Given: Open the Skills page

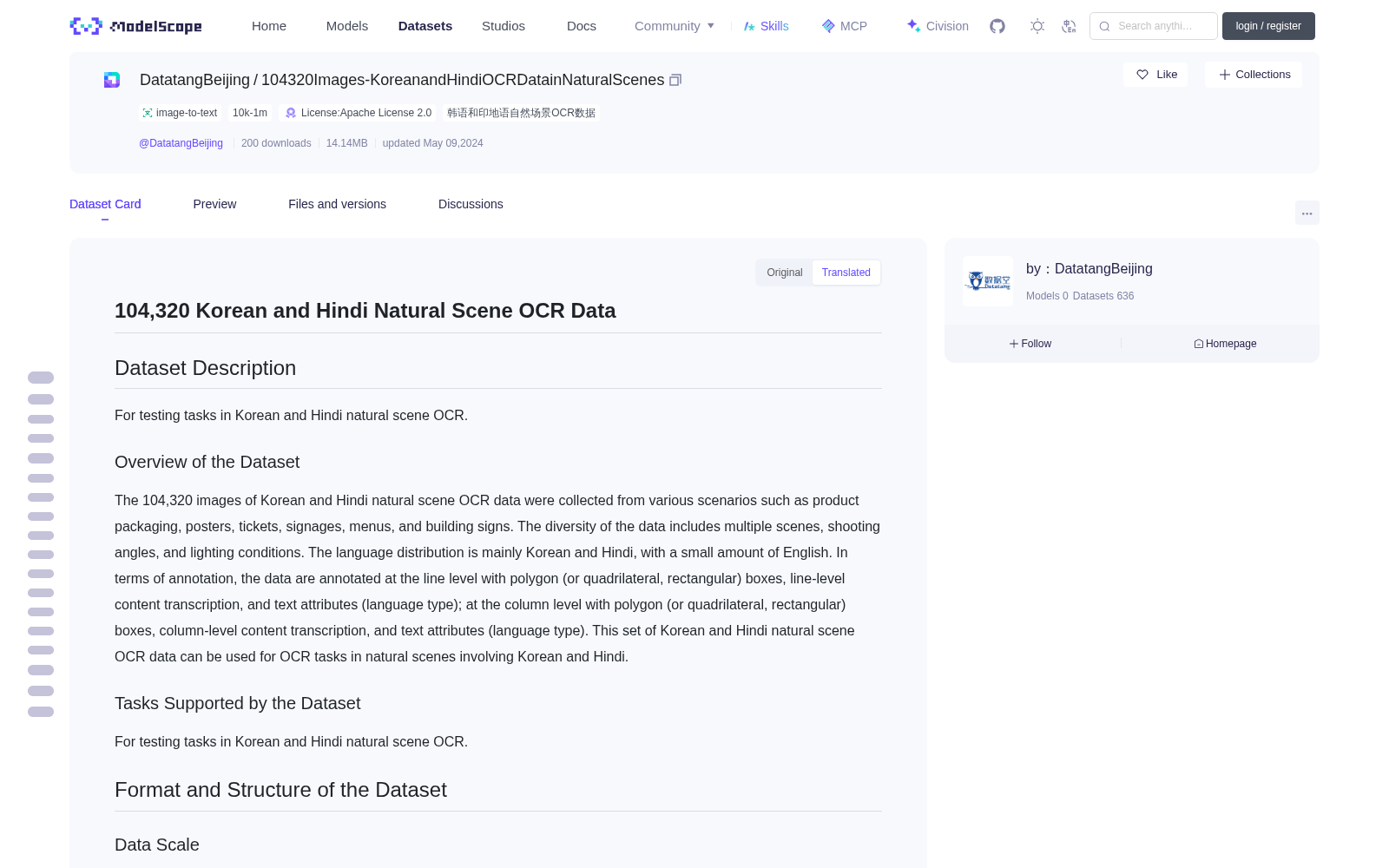Looking at the screenshot, I should [x=766, y=26].
